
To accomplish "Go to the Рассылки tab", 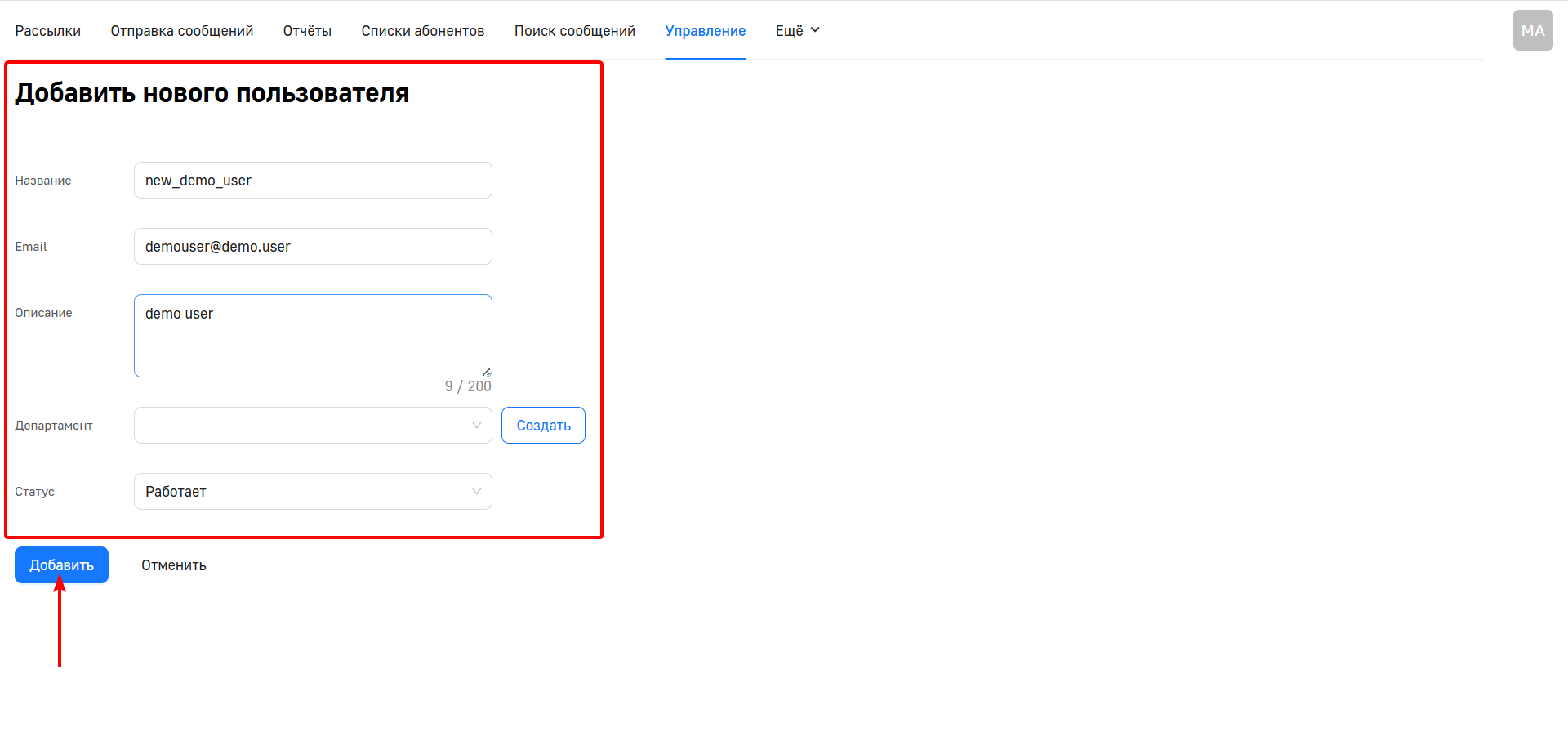I will pos(47,31).
